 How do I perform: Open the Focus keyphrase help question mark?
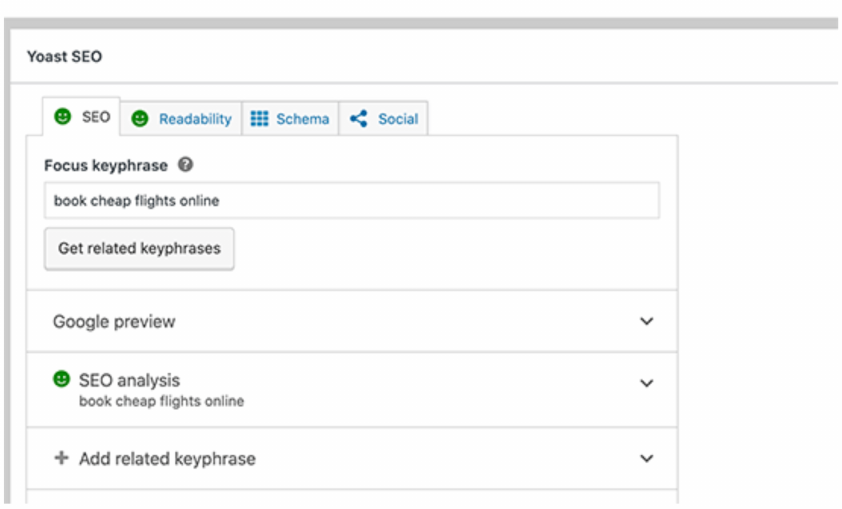point(185,165)
